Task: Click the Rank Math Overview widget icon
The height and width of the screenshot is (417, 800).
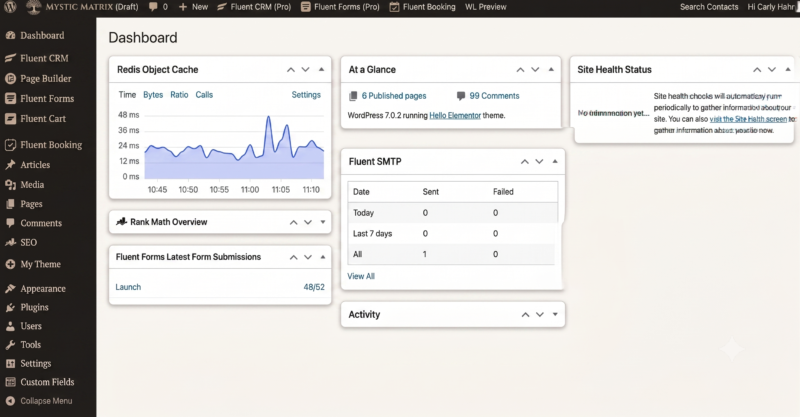Action: 121,222
